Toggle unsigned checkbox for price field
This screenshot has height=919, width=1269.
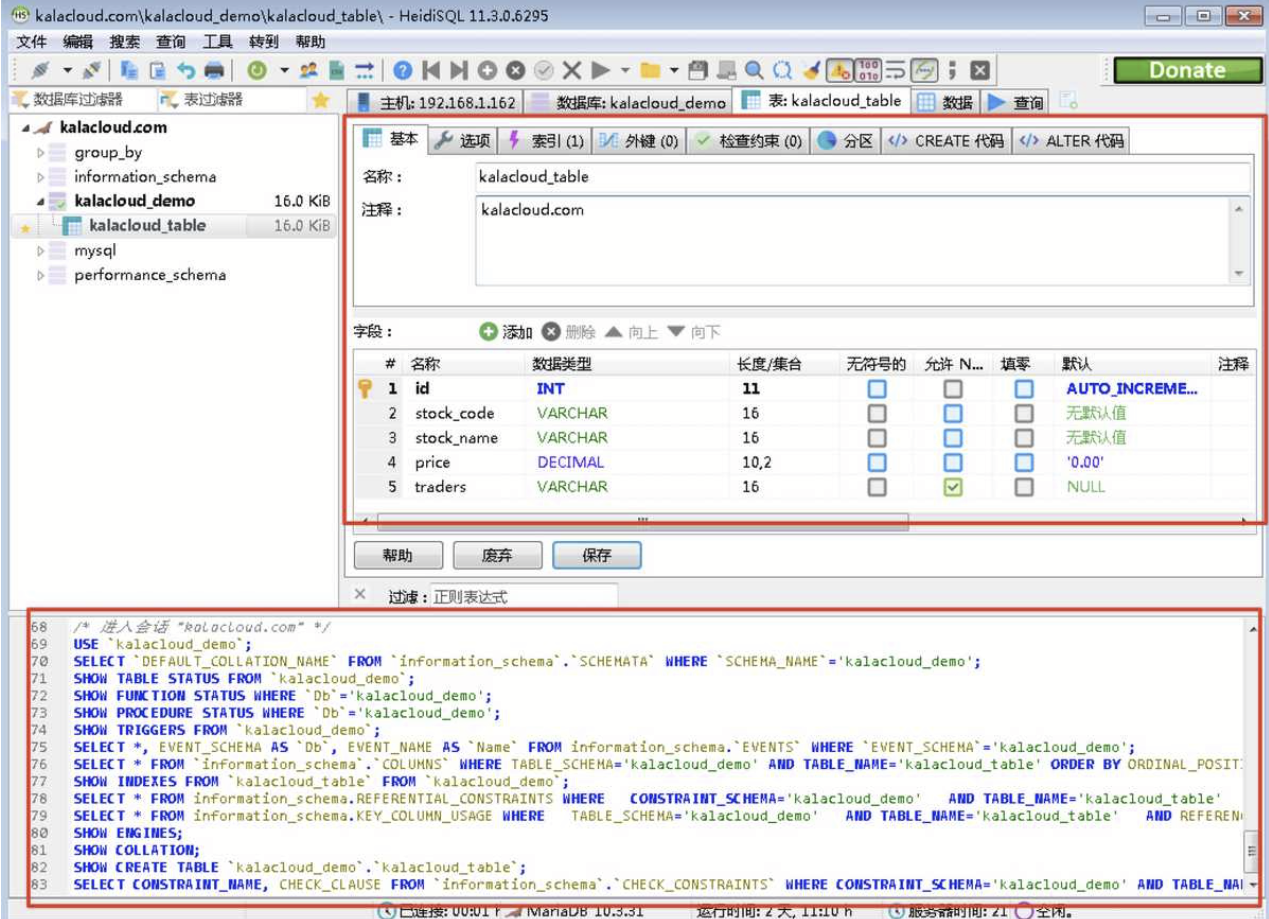click(x=877, y=463)
